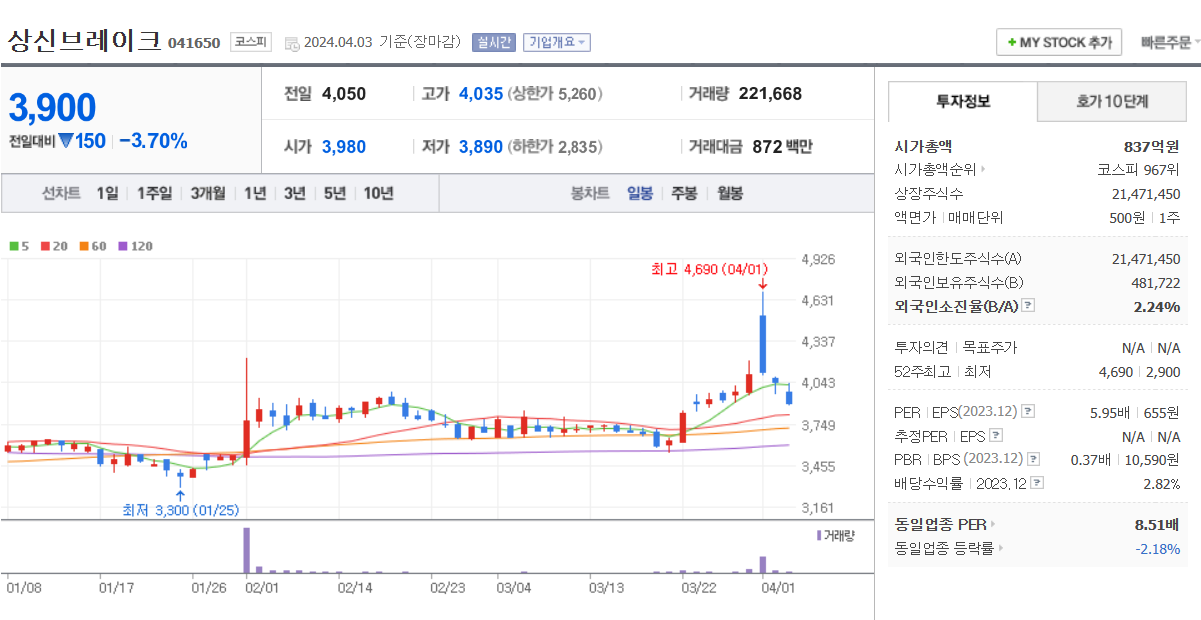Open help icon beside 추정PER EPS
Viewport: 1201px width, 620px height.
(x=995, y=436)
